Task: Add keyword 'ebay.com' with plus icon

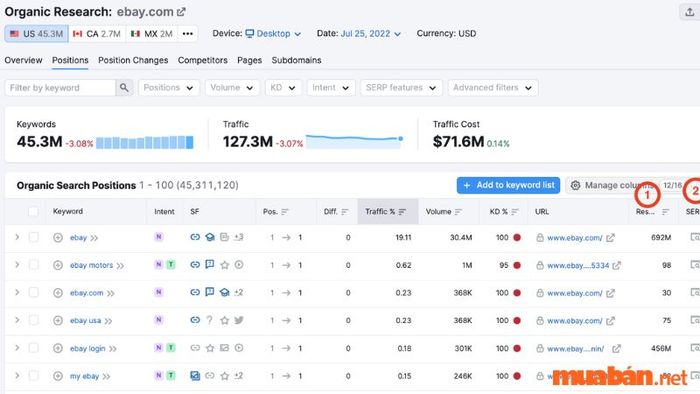Action: (x=58, y=293)
